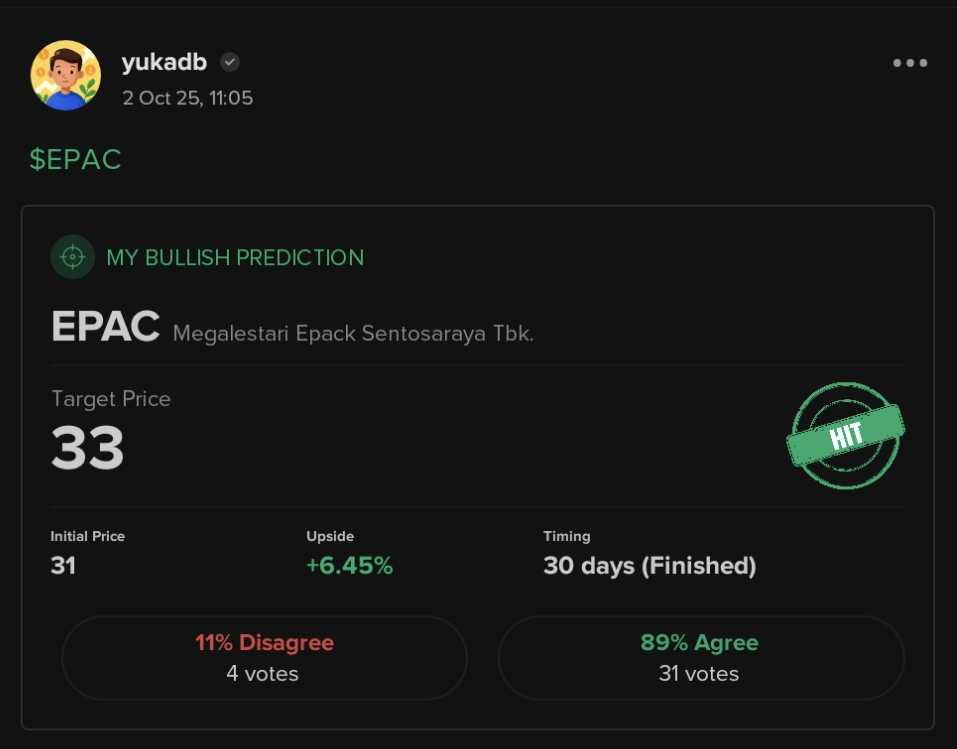Click the bullish prediction target icon
This screenshot has width=957, height=749.
(72, 257)
